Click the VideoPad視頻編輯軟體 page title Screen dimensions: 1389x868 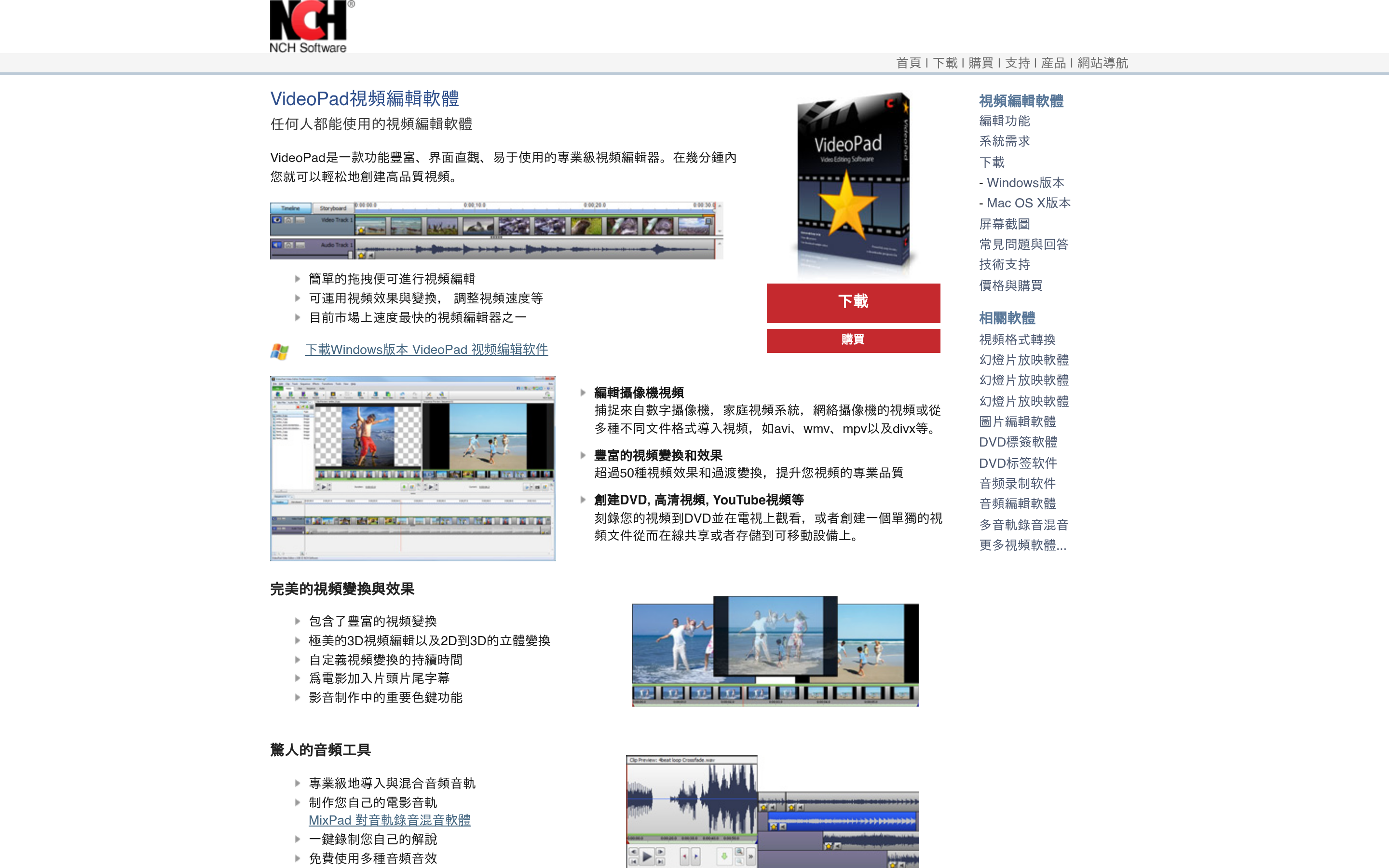tap(365, 99)
